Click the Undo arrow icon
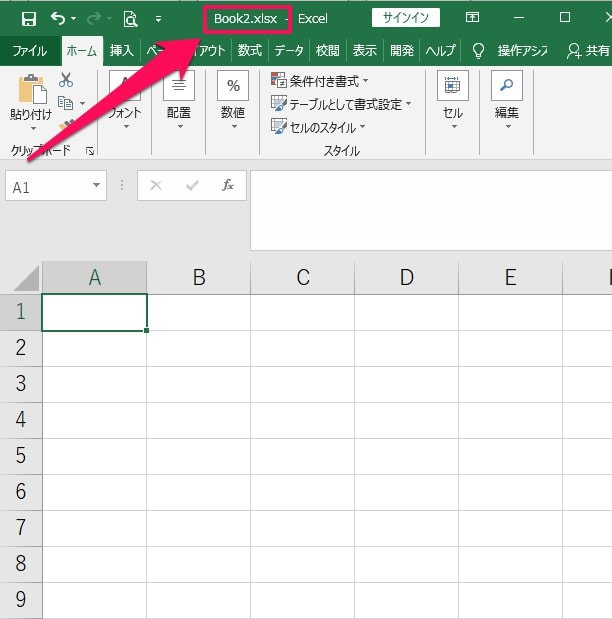Image resolution: width=612 pixels, height=619 pixels. coord(58,18)
